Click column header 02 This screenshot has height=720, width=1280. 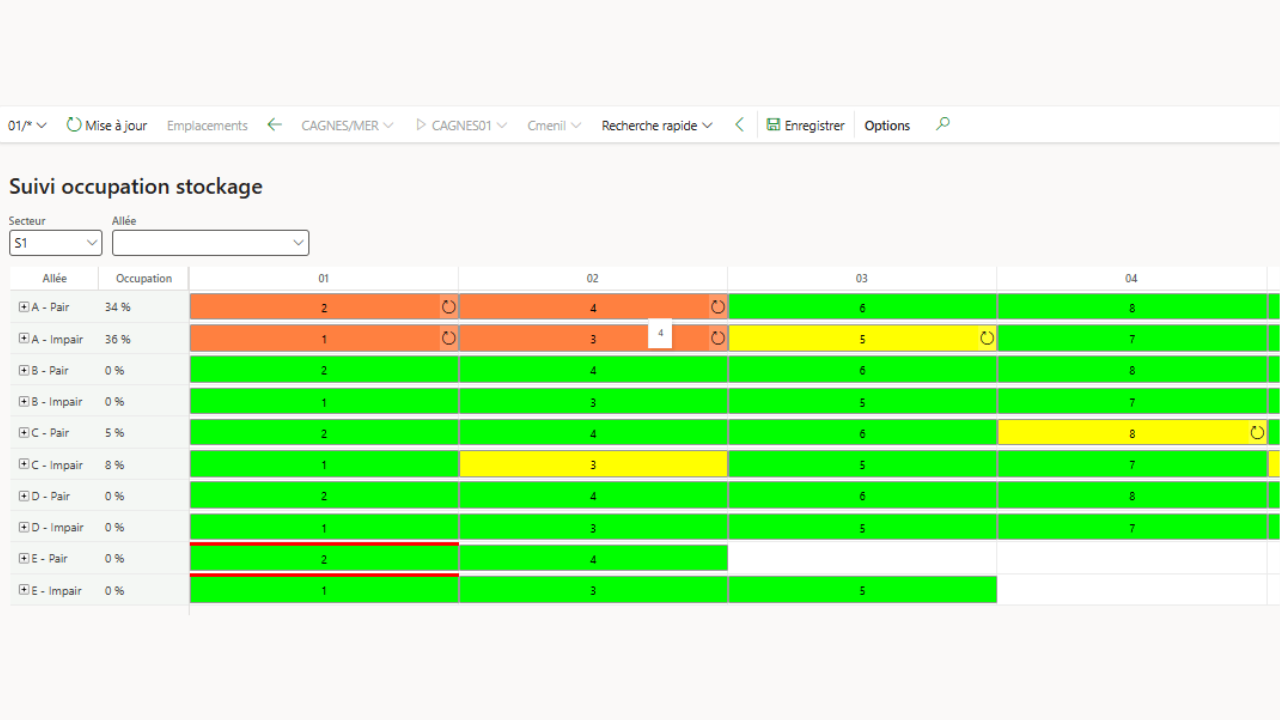(593, 278)
